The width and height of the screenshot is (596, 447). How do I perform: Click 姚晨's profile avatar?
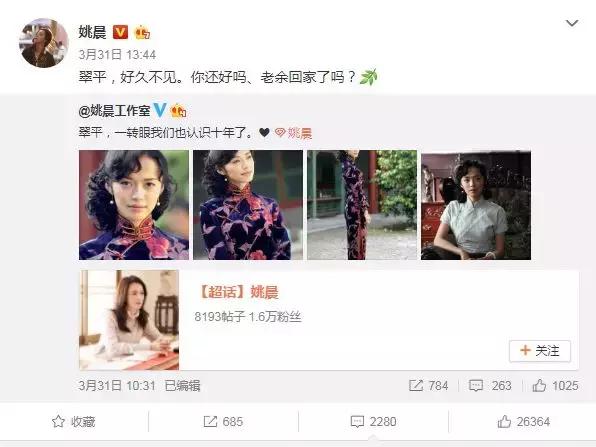pos(43,43)
